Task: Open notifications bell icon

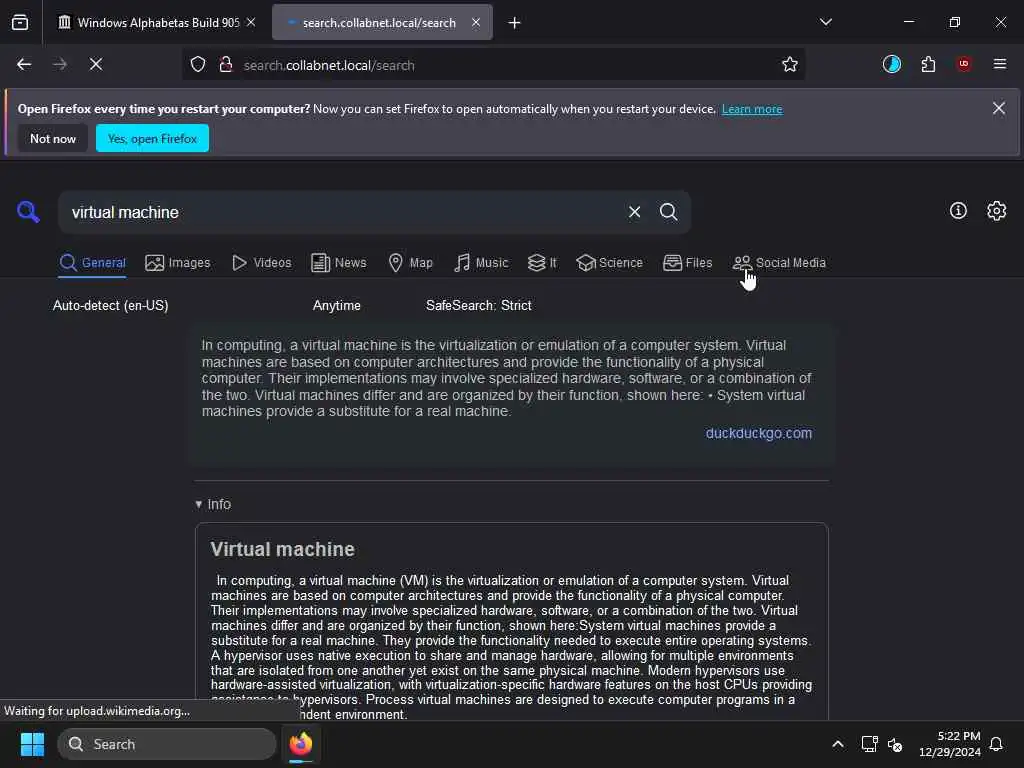Action: (996, 744)
